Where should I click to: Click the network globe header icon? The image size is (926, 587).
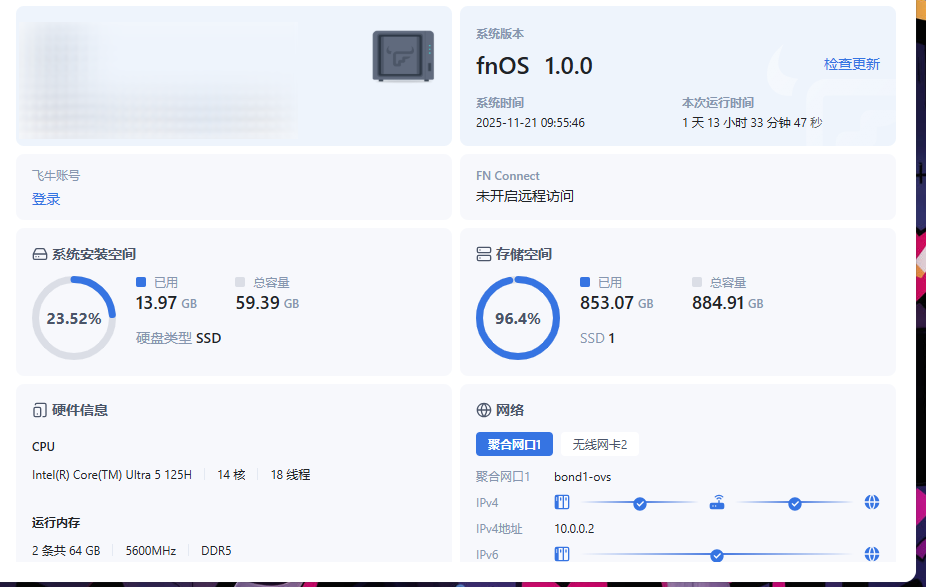(x=484, y=410)
